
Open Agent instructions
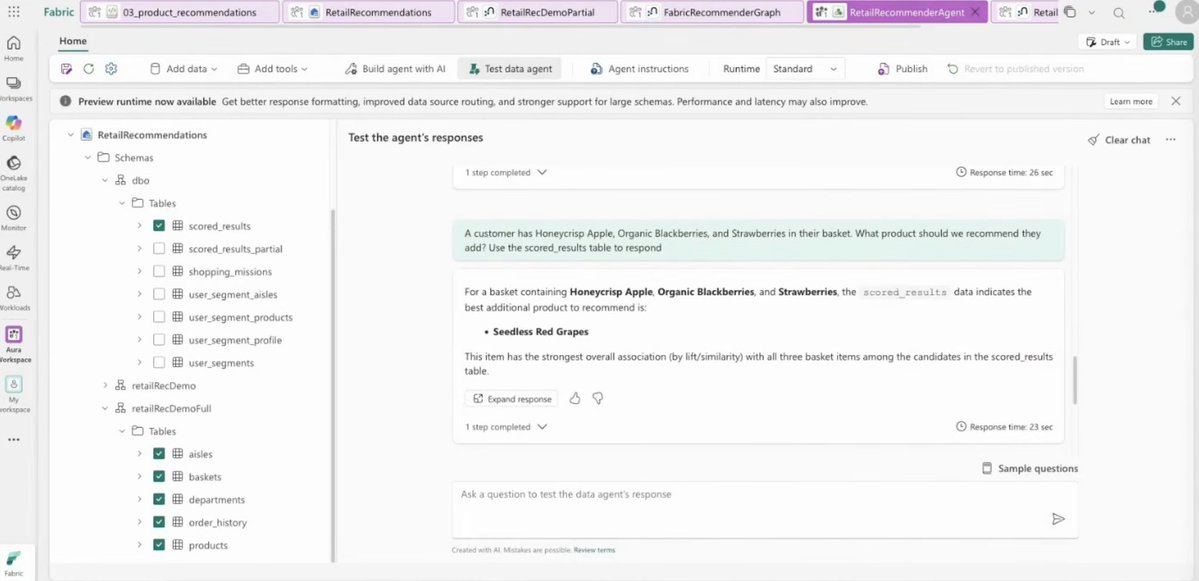639,69
